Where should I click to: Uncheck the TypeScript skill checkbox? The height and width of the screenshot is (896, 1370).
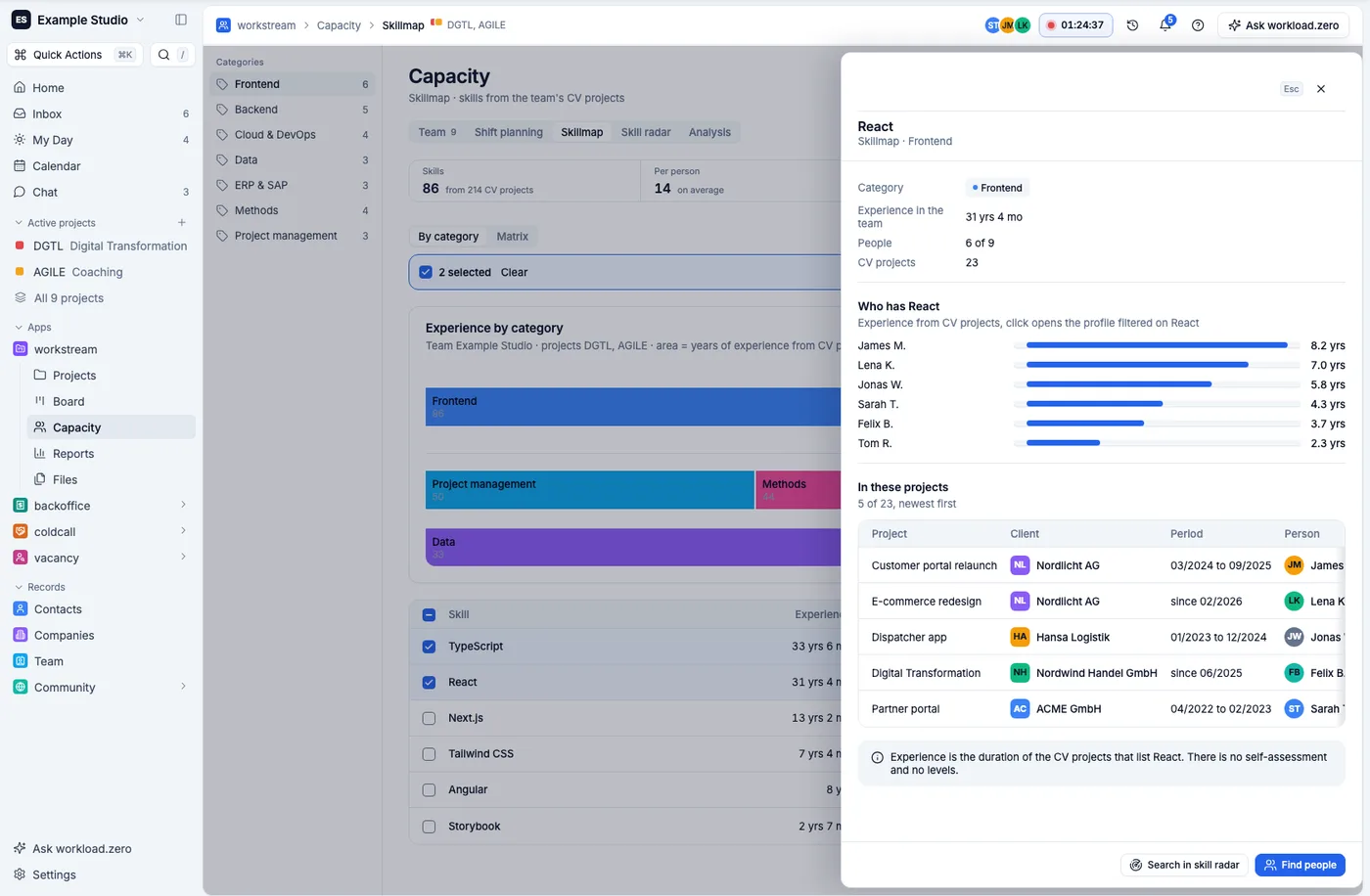[429, 647]
